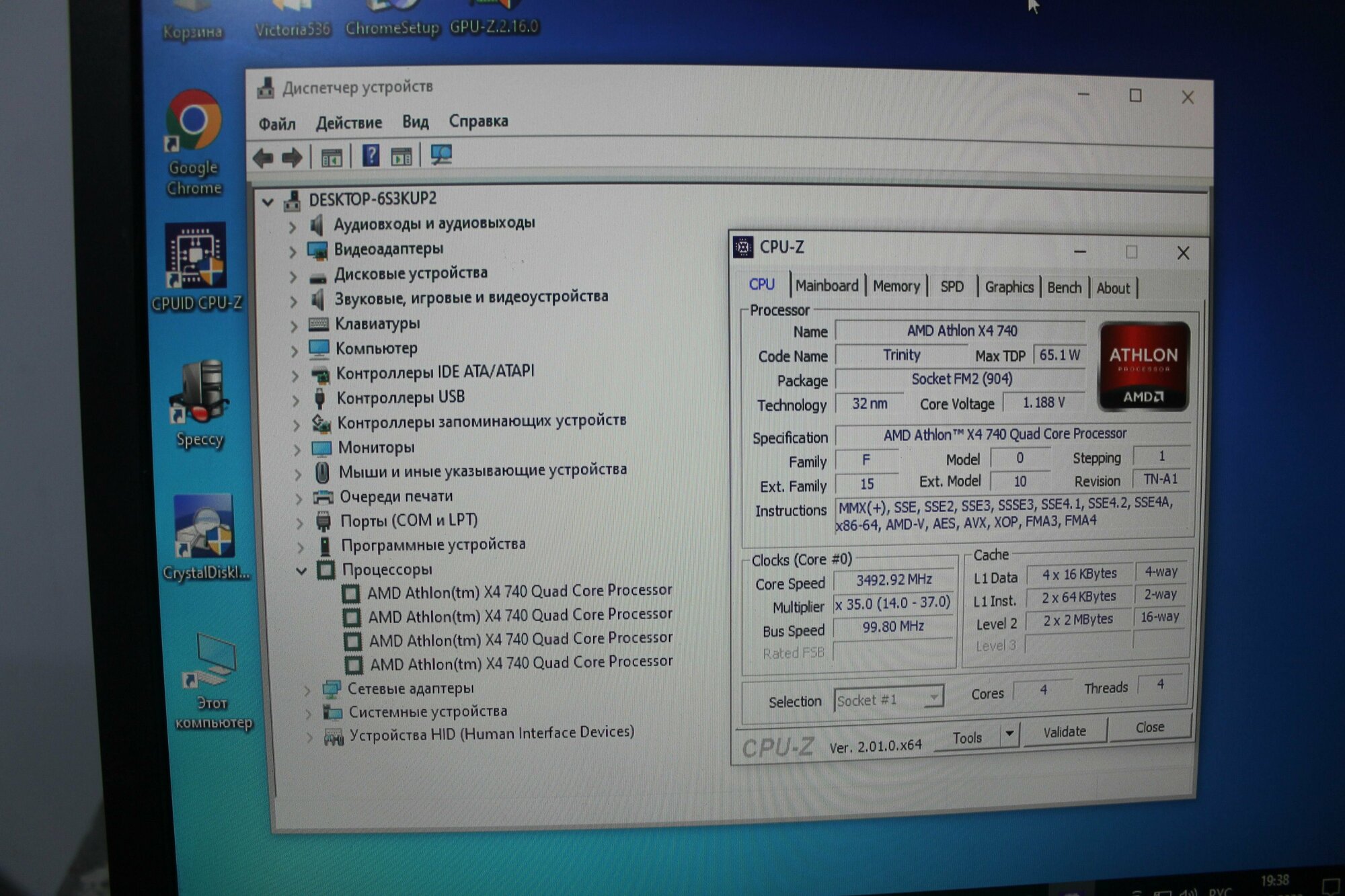Select Видеоадаптеры device category
Image resolution: width=1345 pixels, height=896 pixels.
(388, 249)
